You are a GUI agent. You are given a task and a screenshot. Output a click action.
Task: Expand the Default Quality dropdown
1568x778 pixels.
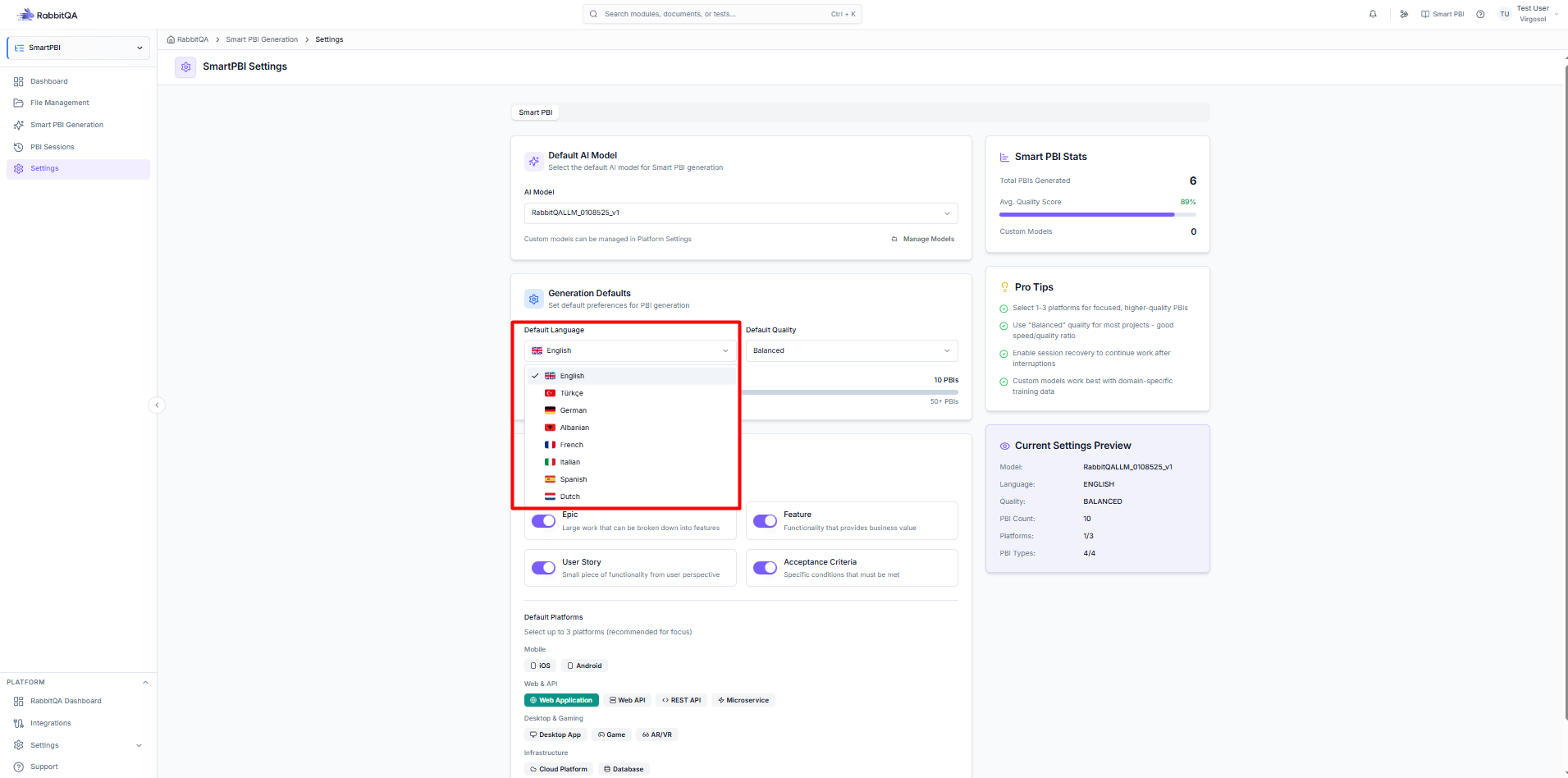pos(852,350)
